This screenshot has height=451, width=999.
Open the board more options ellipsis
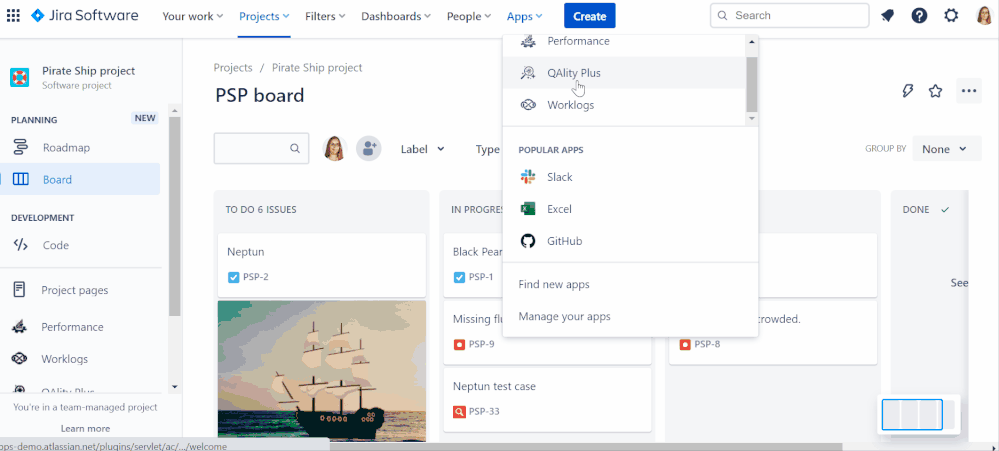(969, 91)
